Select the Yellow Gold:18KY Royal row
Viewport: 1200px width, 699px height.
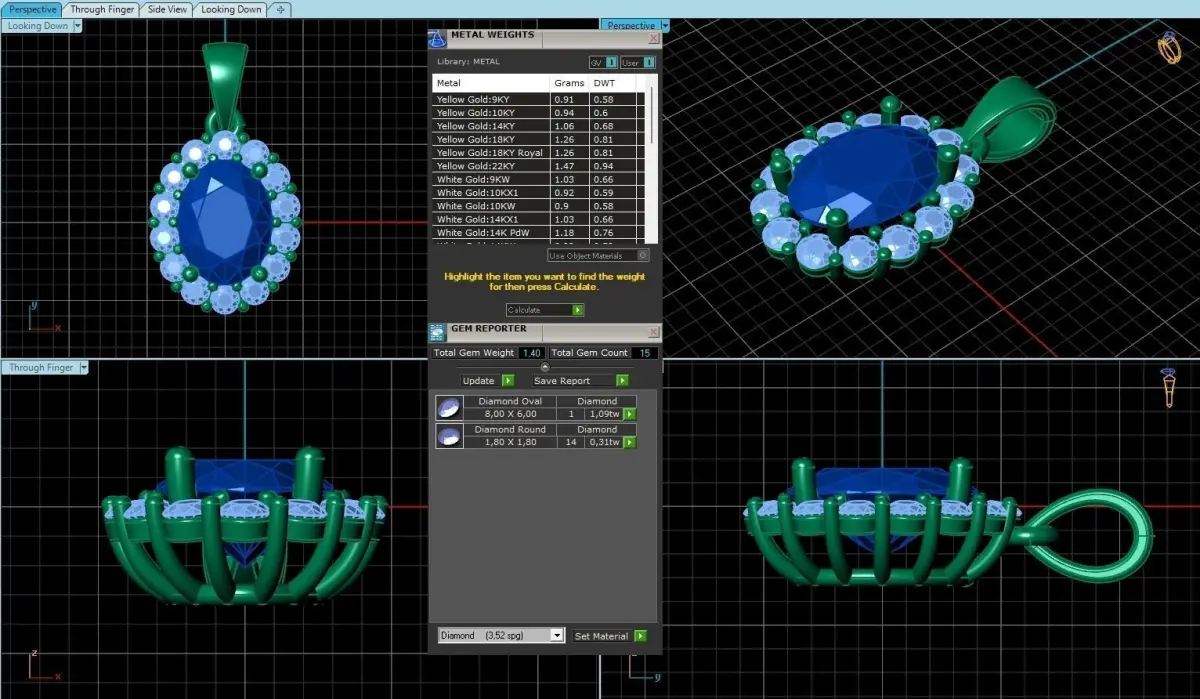pos(540,153)
